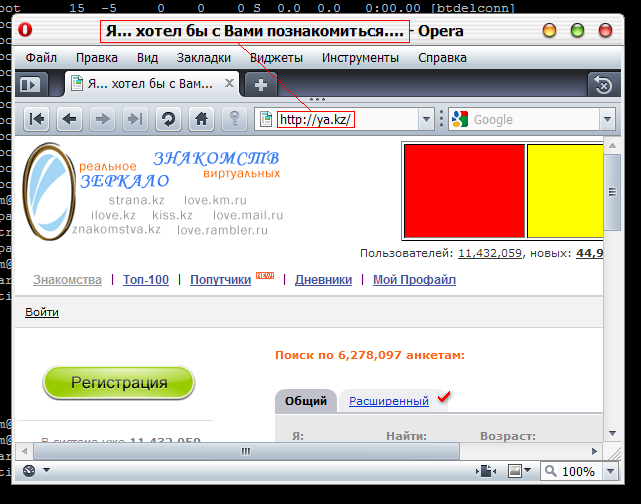Image resolution: width=641 pixels, height=504 pixels.
Task: Click the Регистрация button
Action: 119,383
